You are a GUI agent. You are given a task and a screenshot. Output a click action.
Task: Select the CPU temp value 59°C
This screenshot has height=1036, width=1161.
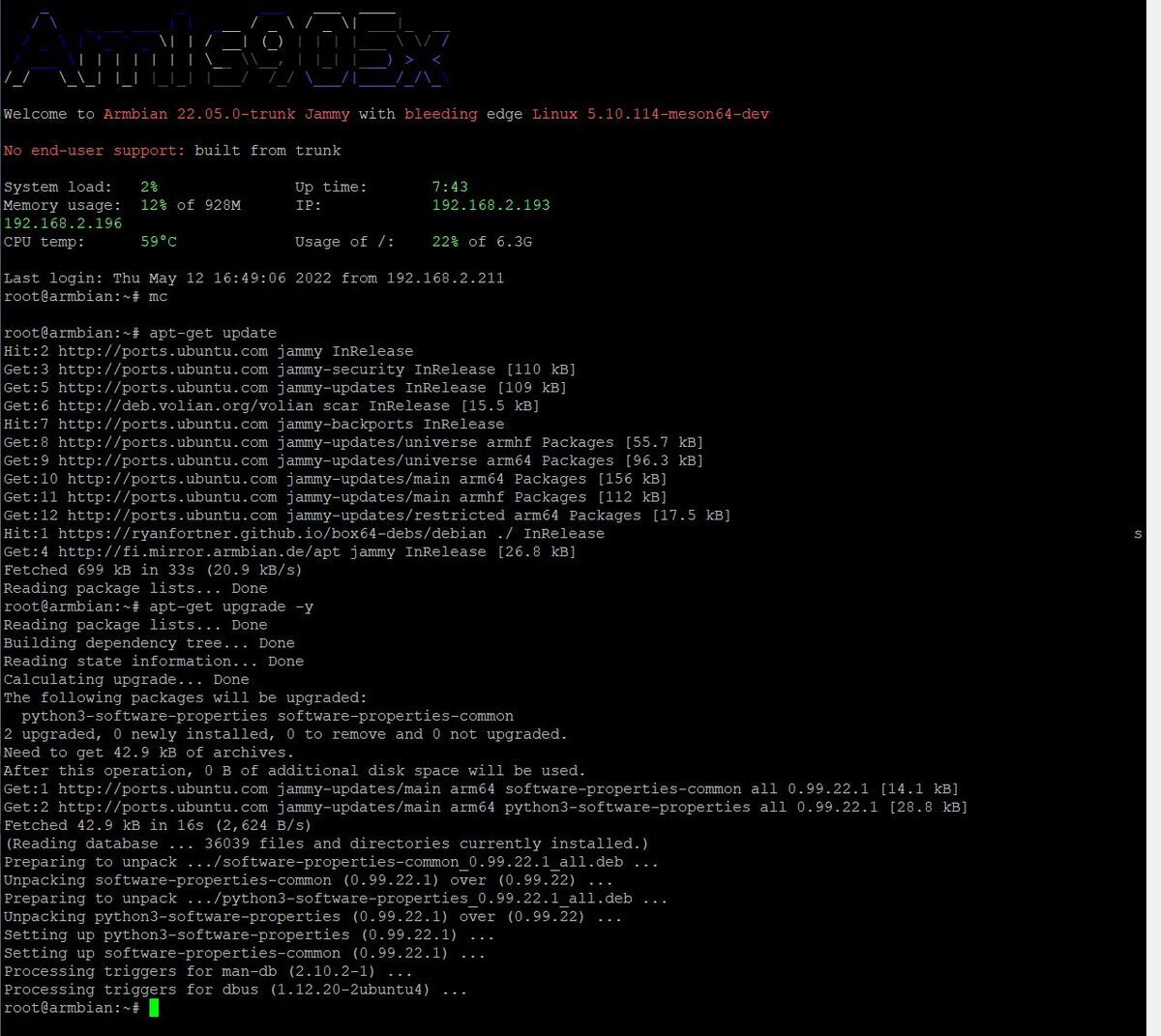pos(159,242)
